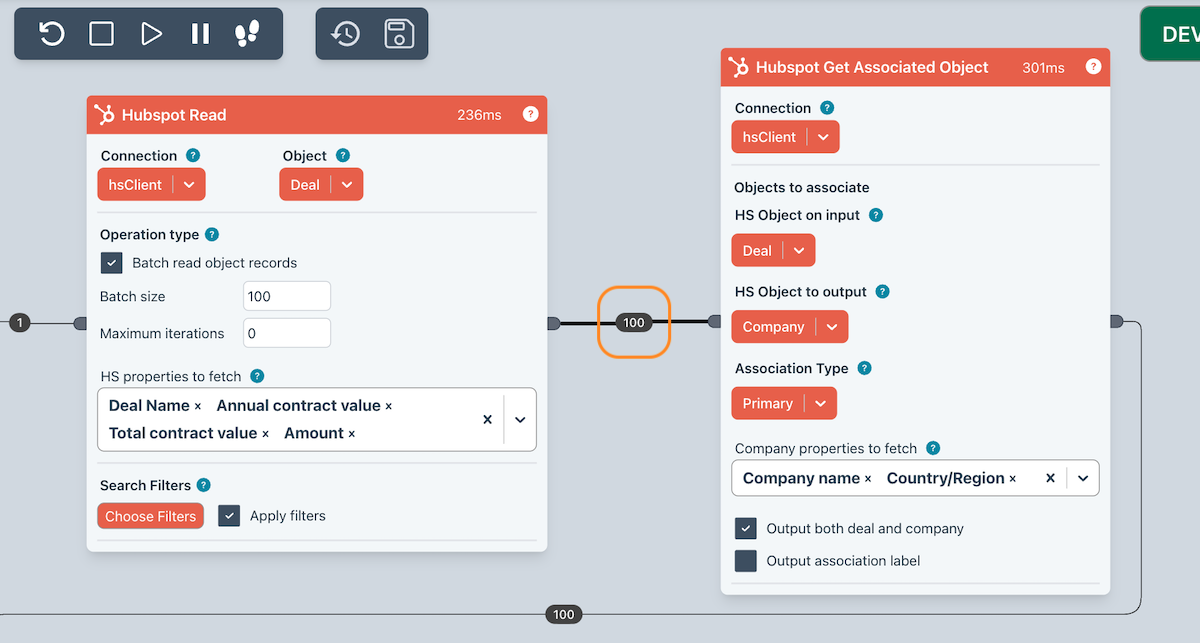
Task: Click the Choose Filters button
Action: (x=151, y=516)
